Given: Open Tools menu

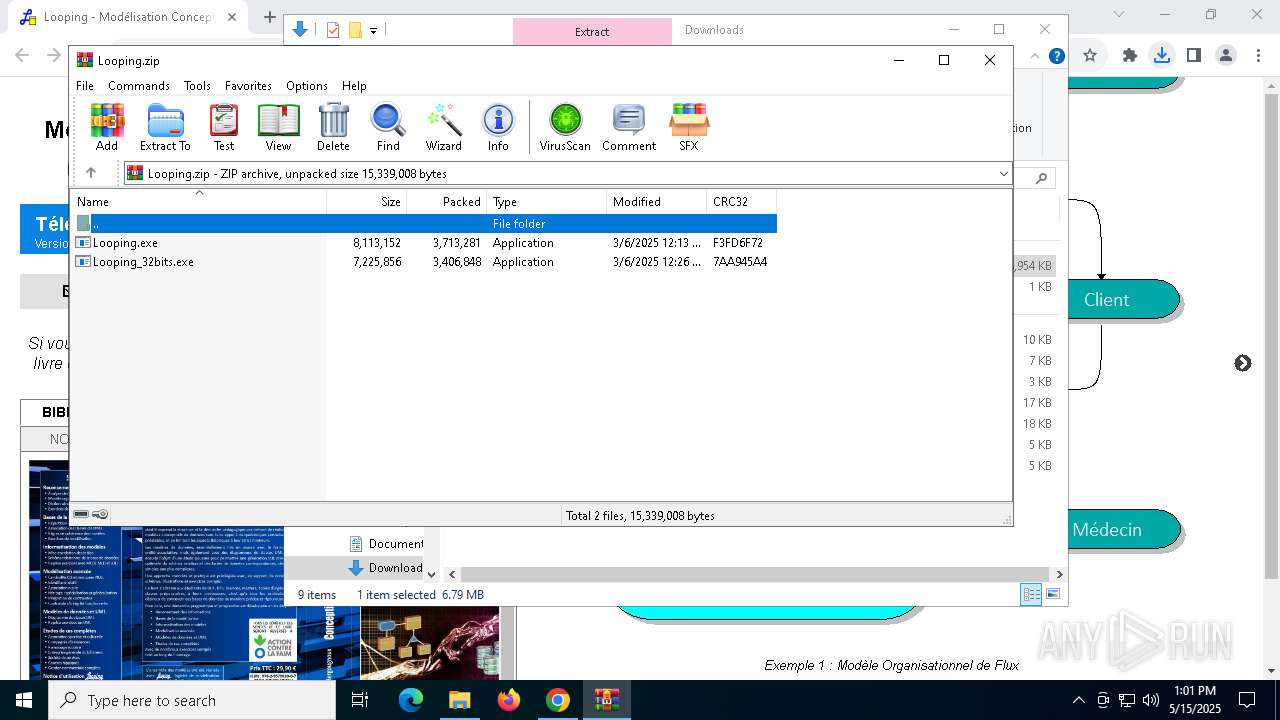Looking at the screenshot, I should pyautogui.click(x=197, y=86).
